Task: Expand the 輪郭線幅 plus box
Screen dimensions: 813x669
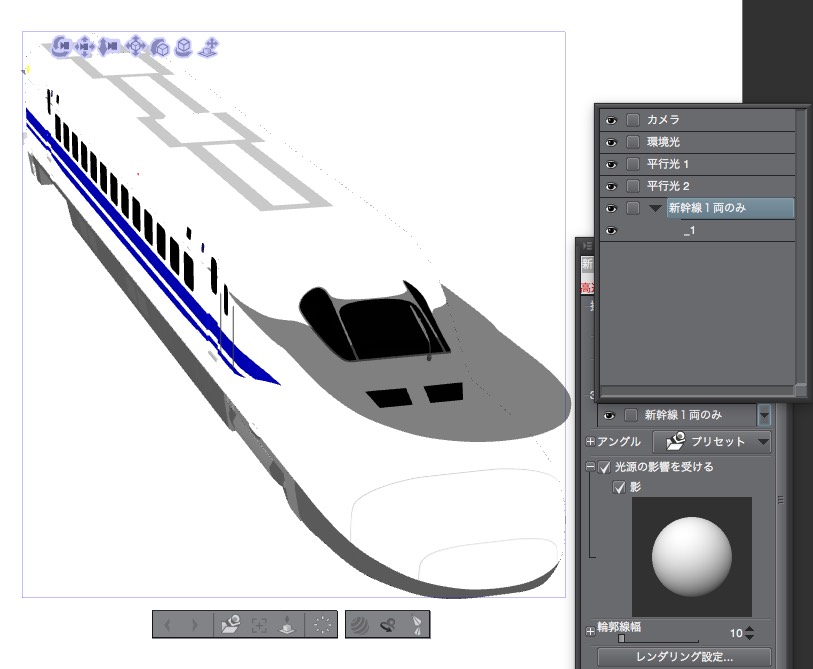Action: click(590, 631)
